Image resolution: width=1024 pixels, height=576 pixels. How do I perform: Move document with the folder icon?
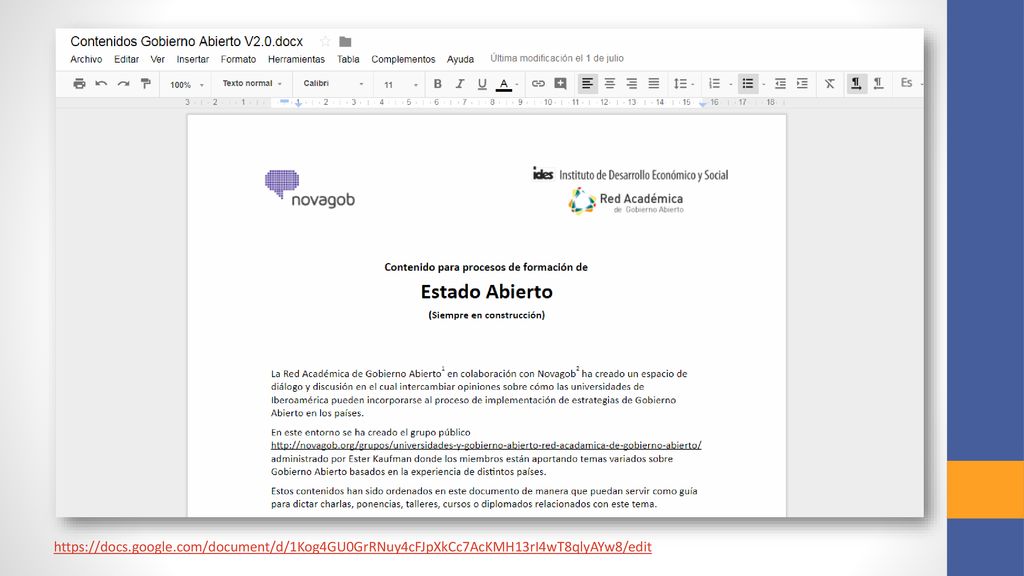point(345,42)
